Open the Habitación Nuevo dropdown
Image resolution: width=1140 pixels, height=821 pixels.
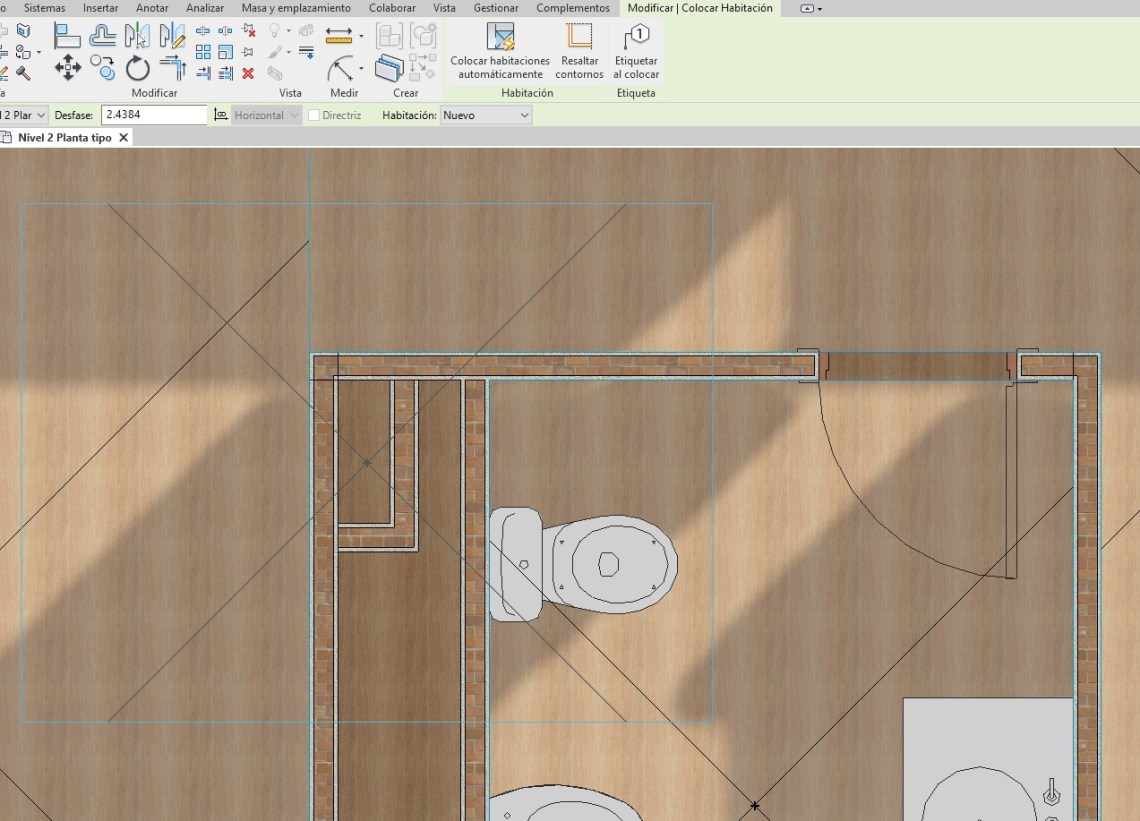pos(486,116)
